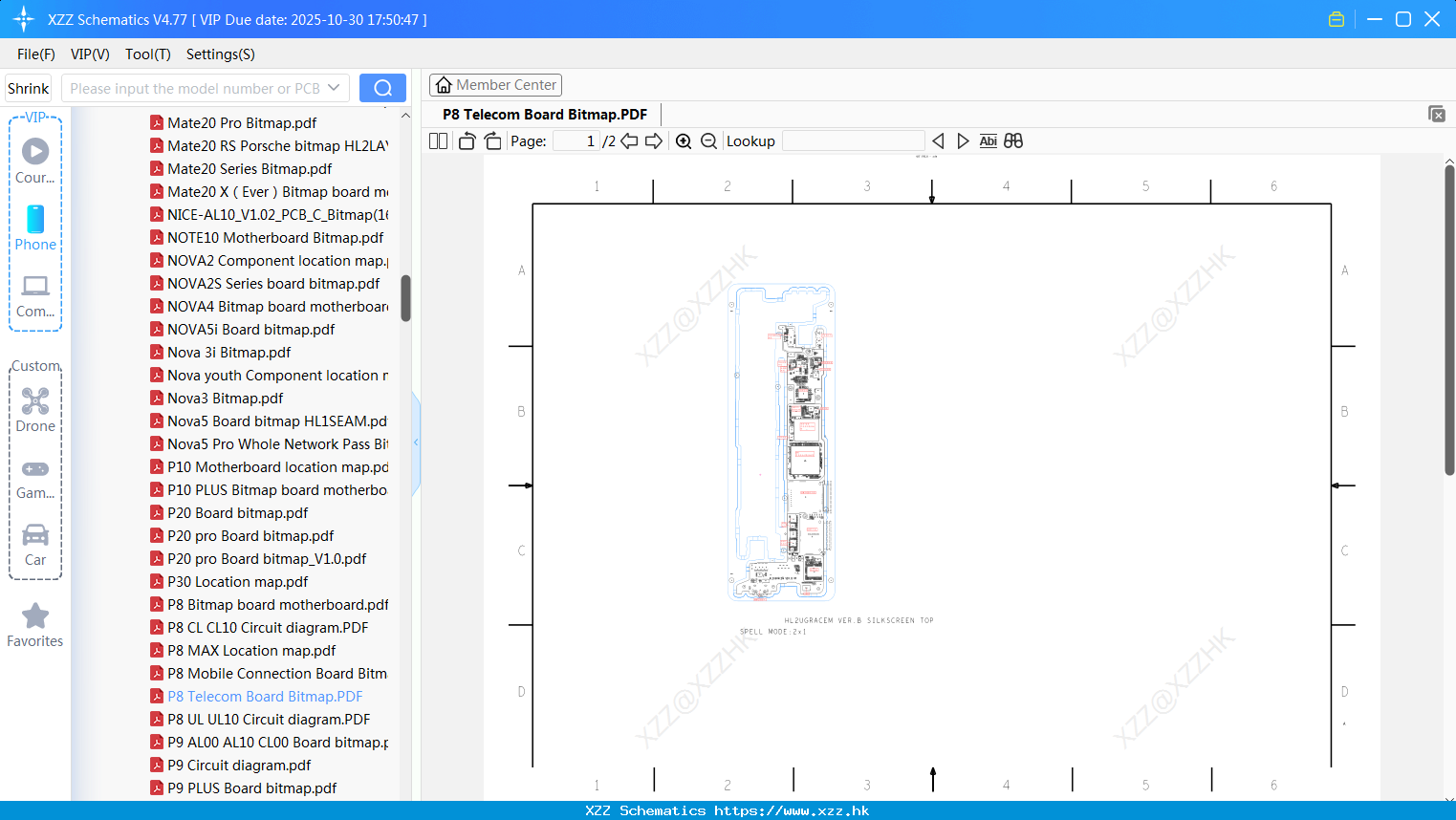The image size is (1456, 820).
Task: Click the xzz.hk link in status bar
Action: (792, 810)
